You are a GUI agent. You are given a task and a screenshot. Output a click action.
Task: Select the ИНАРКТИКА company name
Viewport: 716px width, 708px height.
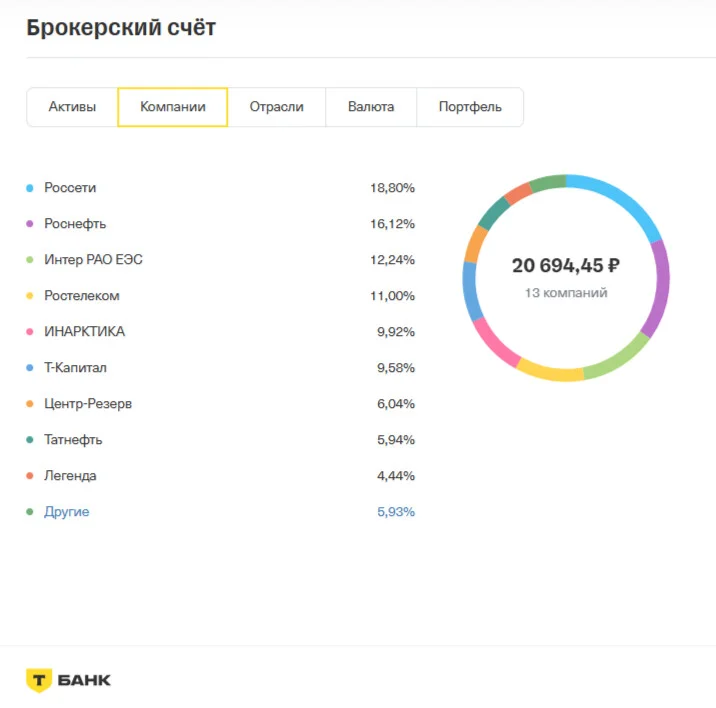tap(84, 332)
